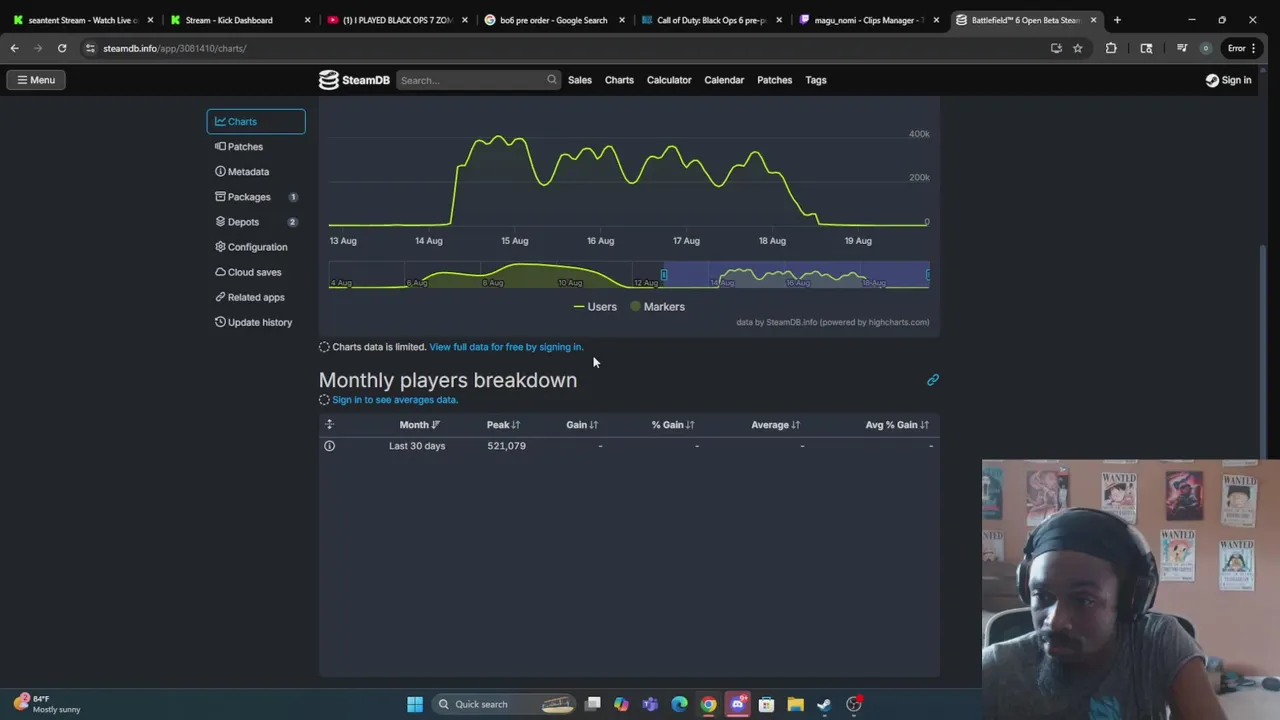Click the SteamDB logo

[354, 80]
